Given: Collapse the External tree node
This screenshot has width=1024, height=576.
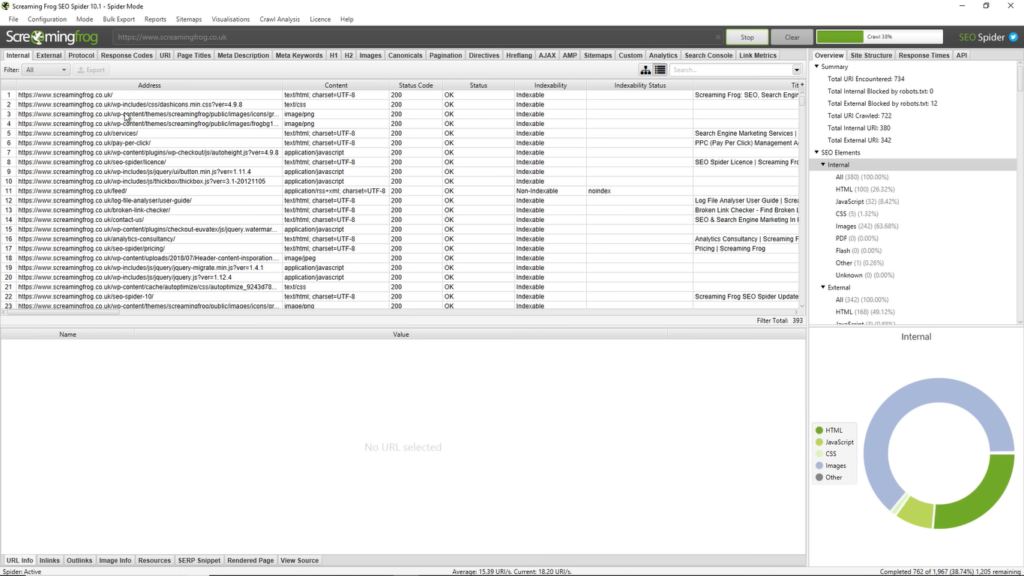Looking at the screenshot, I should 823,287.
